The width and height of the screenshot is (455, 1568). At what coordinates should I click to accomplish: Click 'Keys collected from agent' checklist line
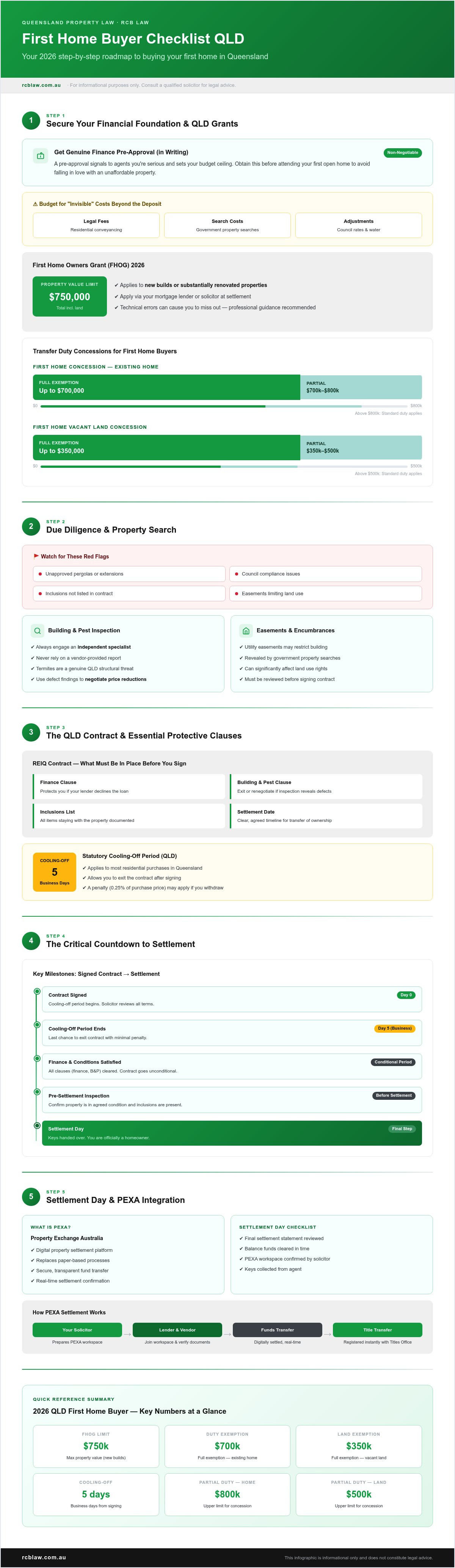[270, 1269]
